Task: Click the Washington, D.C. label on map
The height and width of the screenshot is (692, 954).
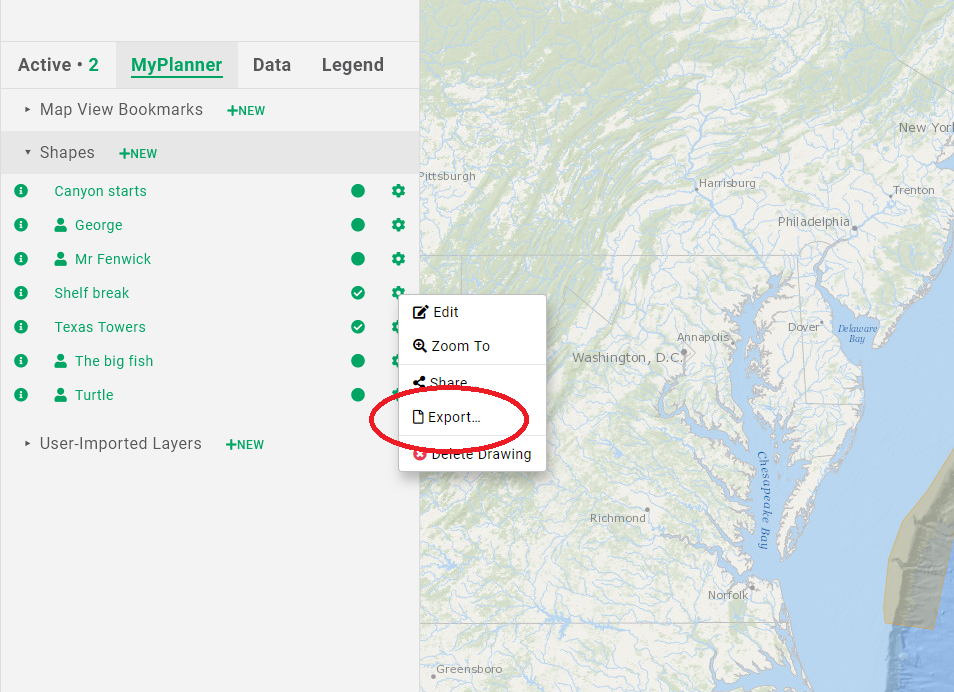Action: pyautogui.click(x=626, y=358)
